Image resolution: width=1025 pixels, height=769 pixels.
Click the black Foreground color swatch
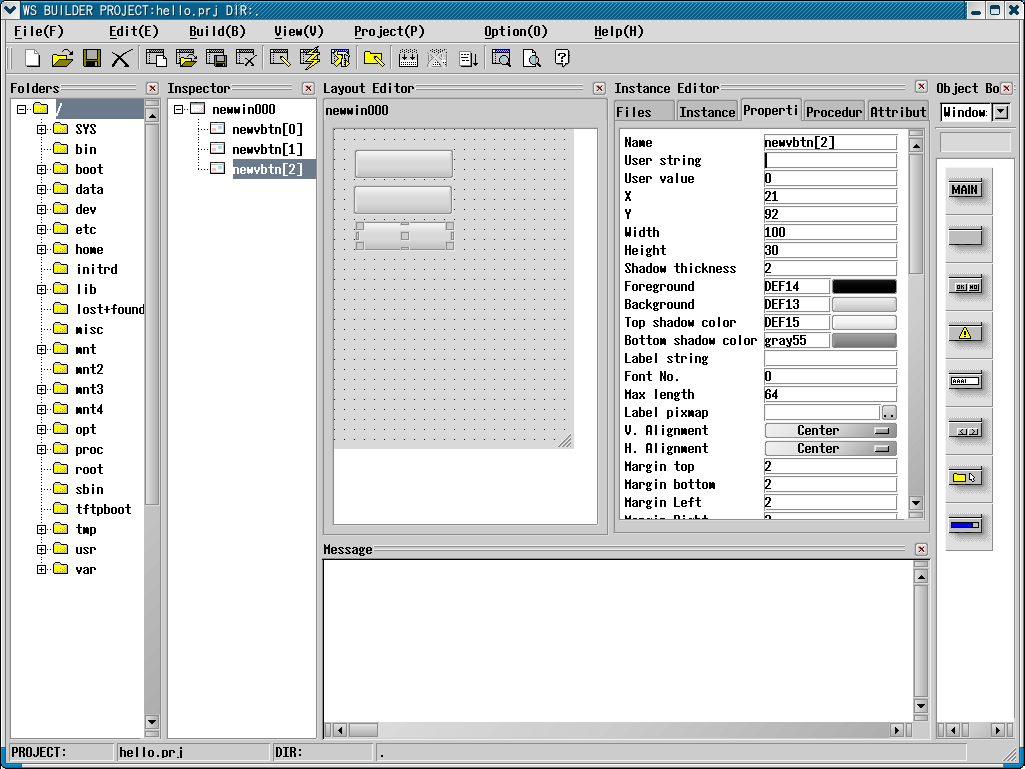pos(864,286)
